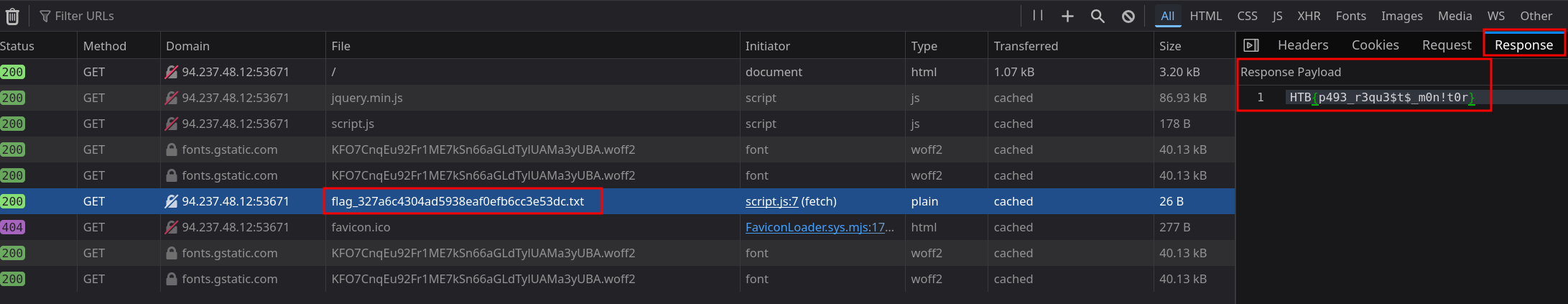Click lock icon on first fonts.gstatic.com row
Screen dimensions: 1568x304
pyautogui.click(x=171, y=149)
